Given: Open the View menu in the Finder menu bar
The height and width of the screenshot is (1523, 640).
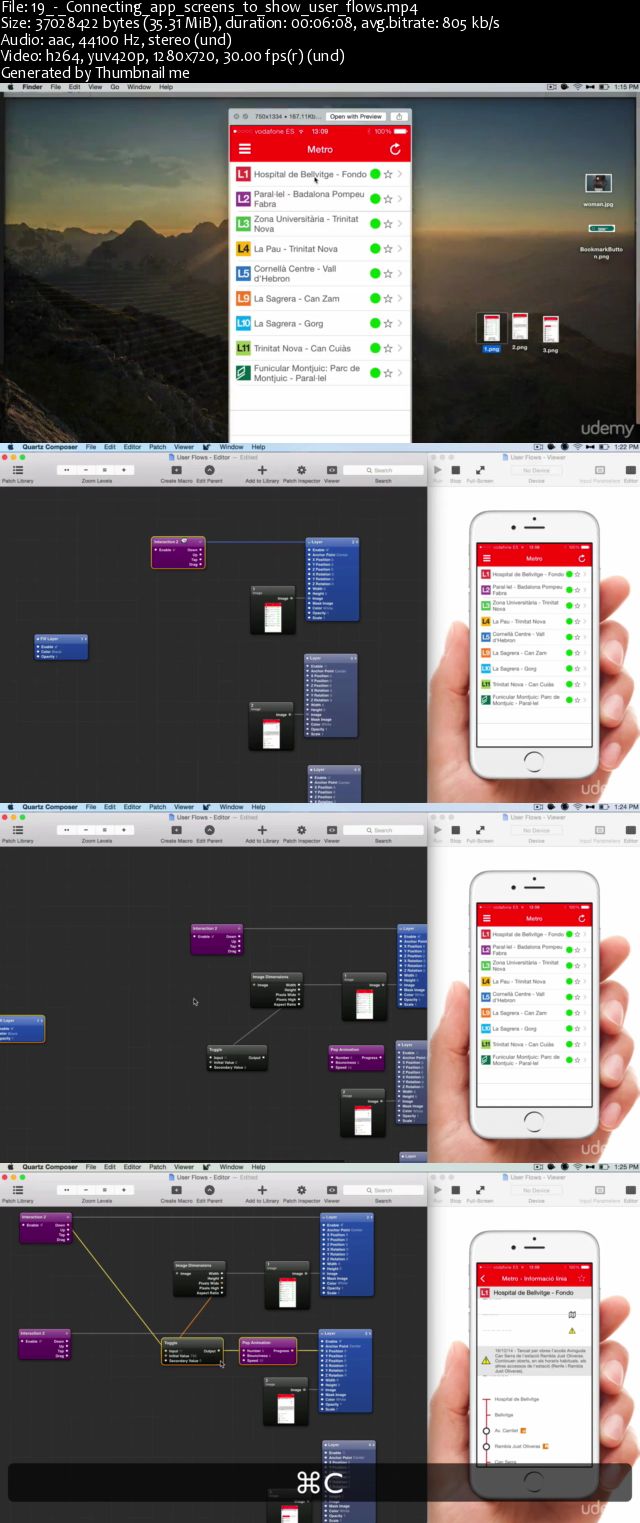Looking at the screenshot, I should coord(95,87).
